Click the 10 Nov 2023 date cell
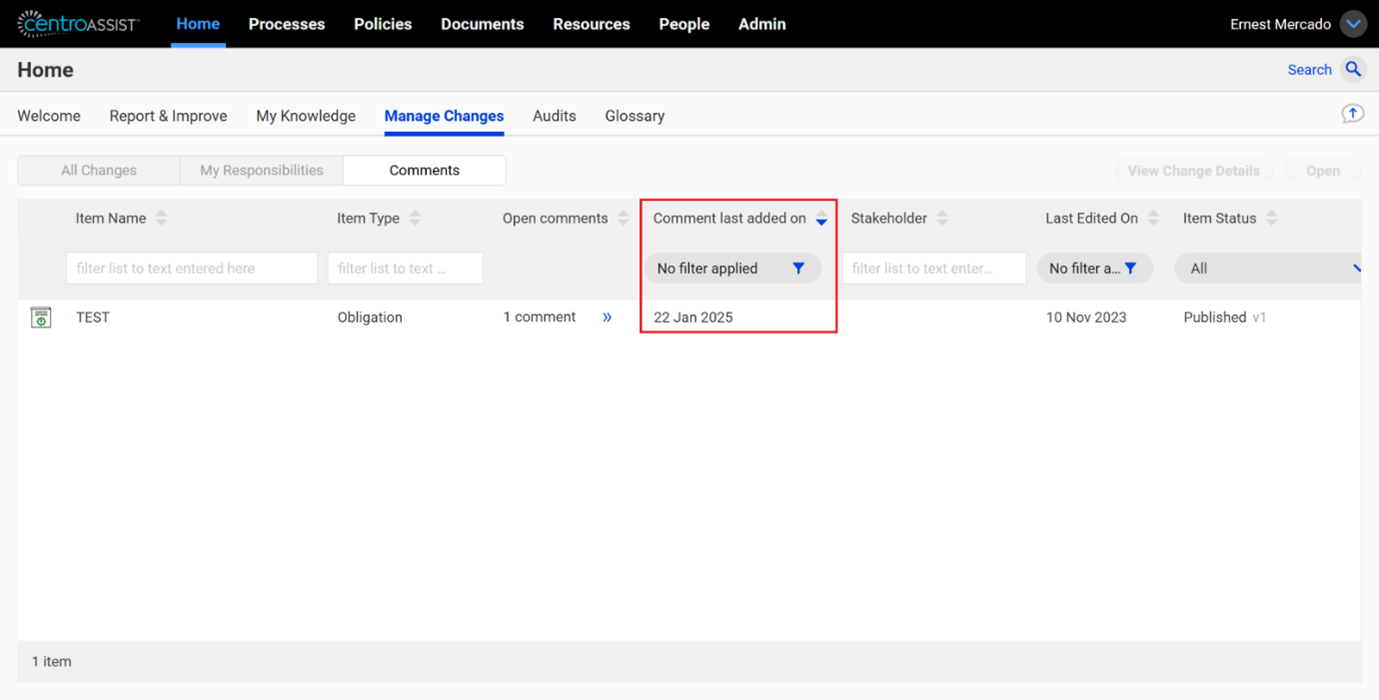The image size is (1379, 700). (1086, 317)
